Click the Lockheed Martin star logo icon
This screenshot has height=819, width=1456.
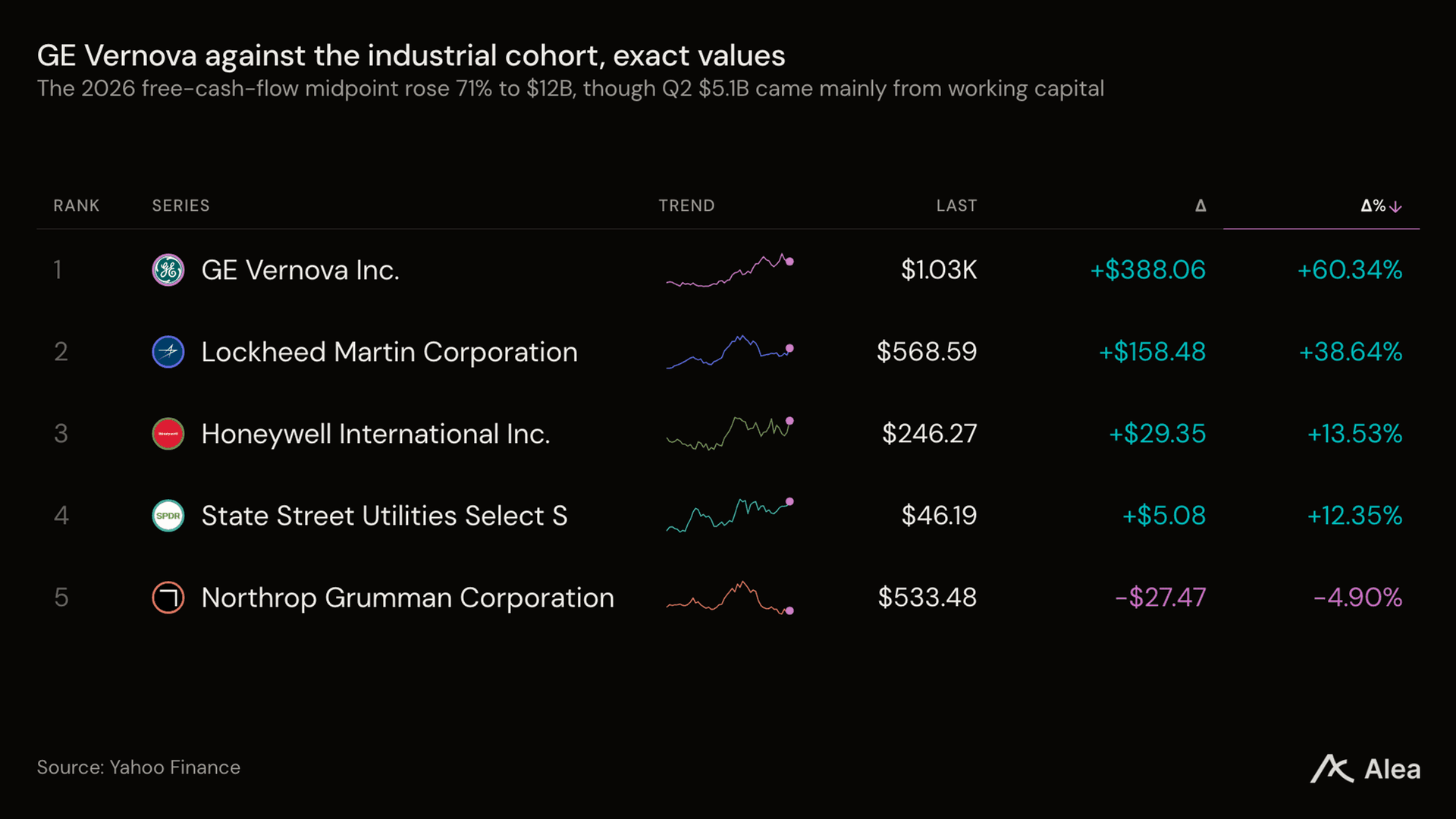pos(168,352)
